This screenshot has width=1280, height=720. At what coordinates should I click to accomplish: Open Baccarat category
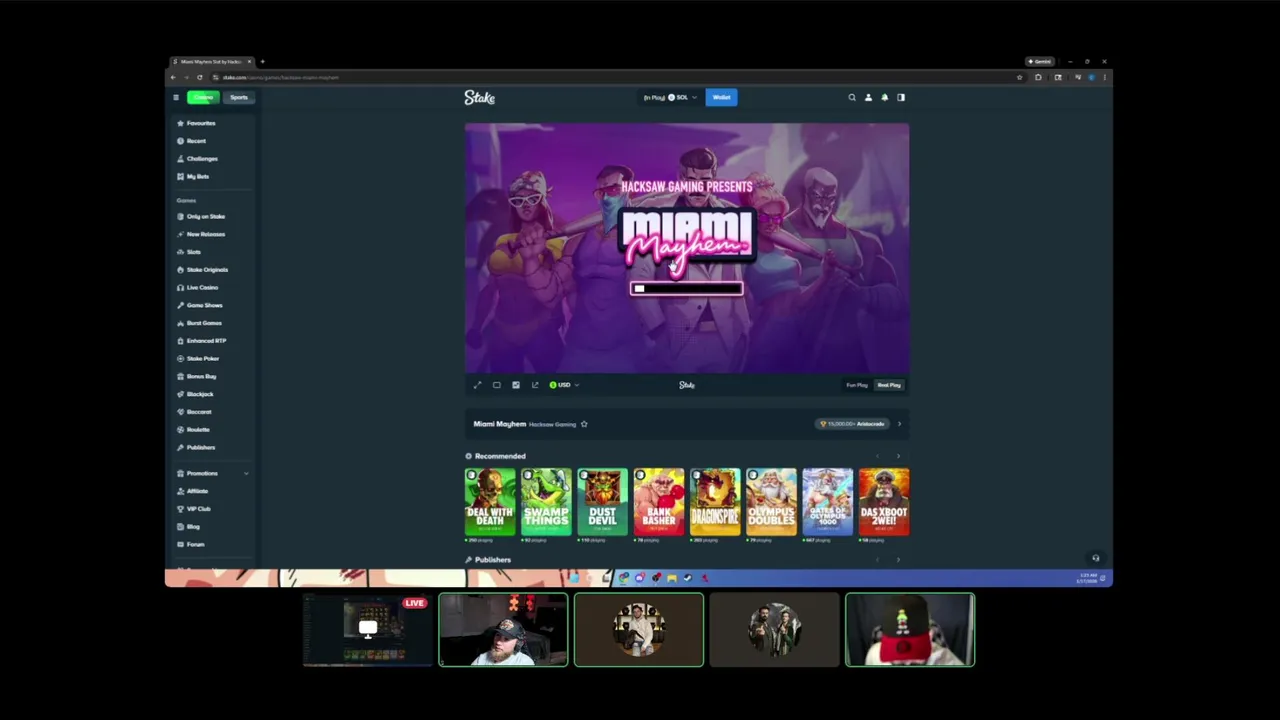(x=194, y=412)
